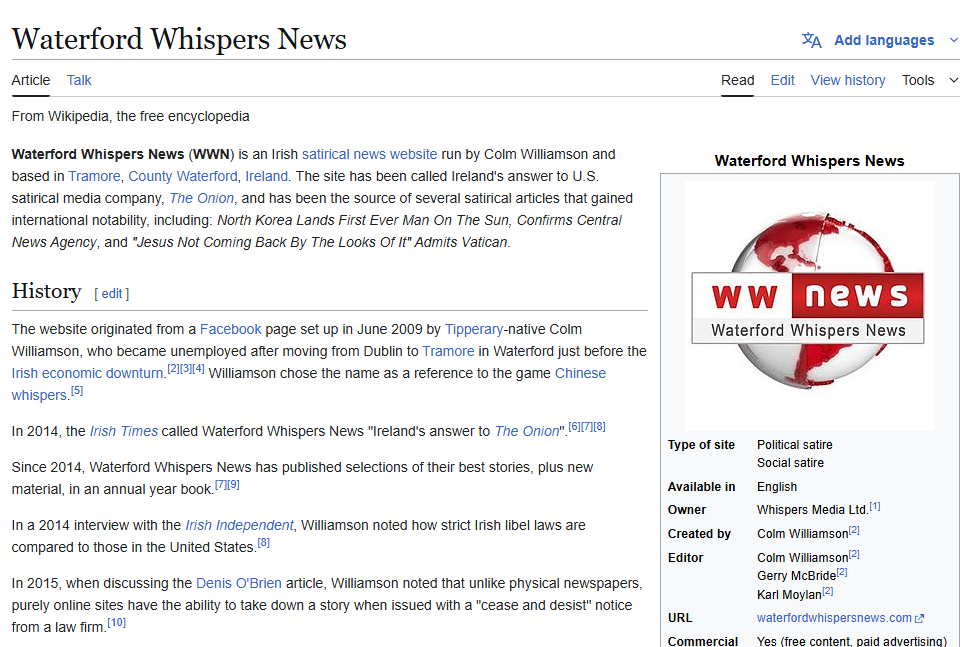Click the 'History' section heading
Screen dimensions: 966x647
coord(47,291)
